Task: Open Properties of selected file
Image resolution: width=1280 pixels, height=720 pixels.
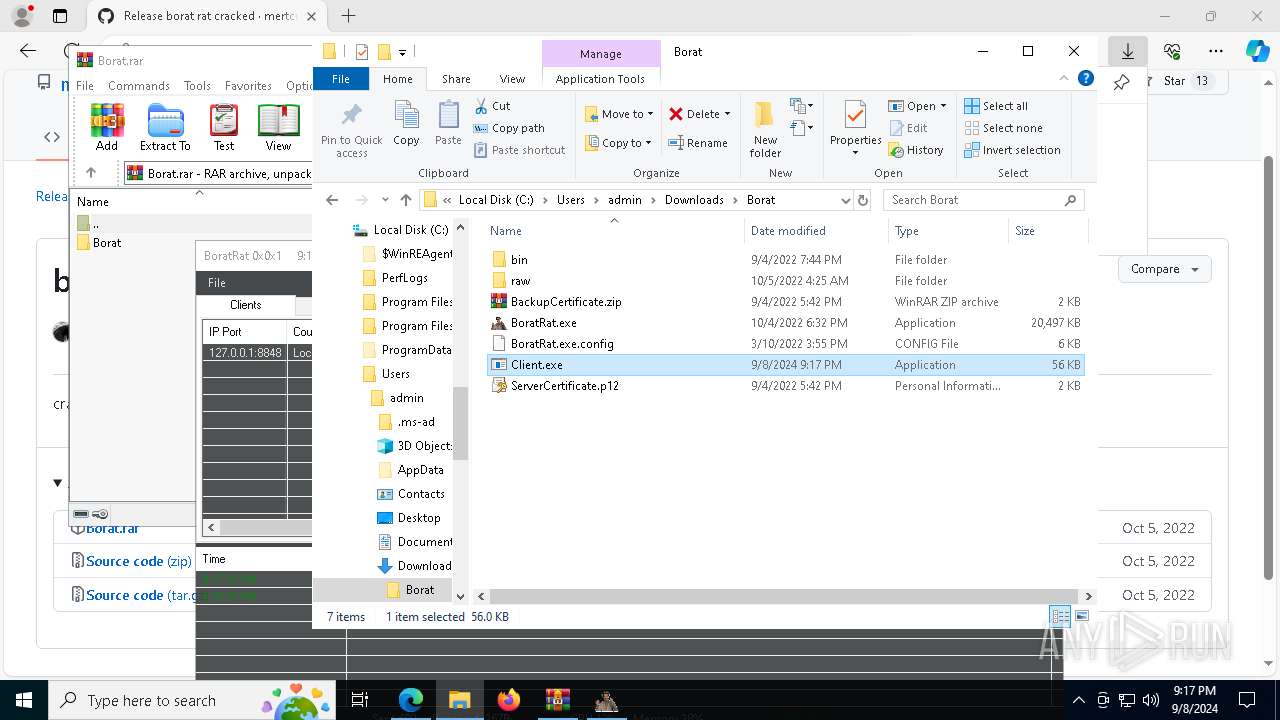Action: [x=855, y=128]
